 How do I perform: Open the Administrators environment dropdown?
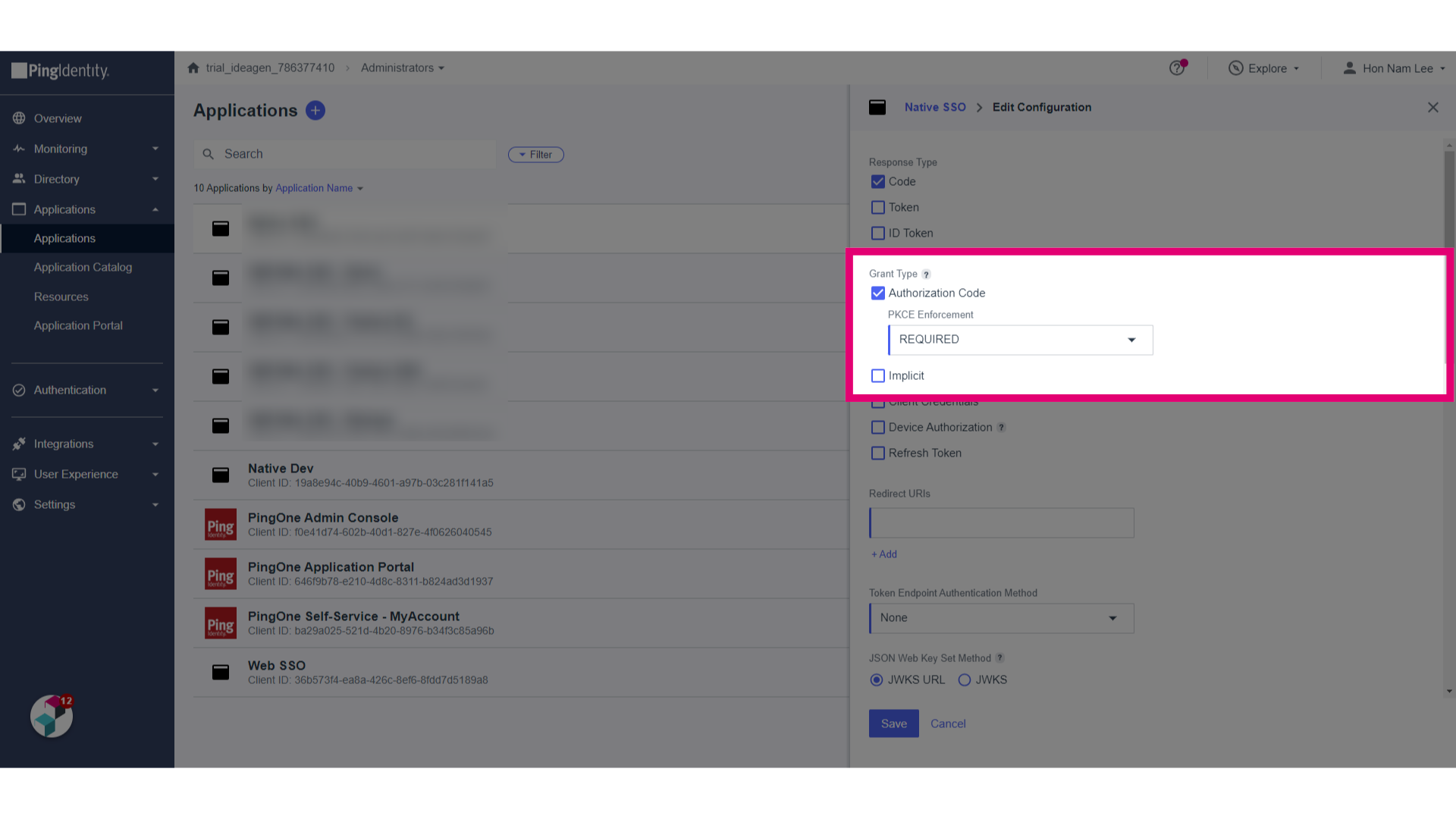[x=403, y=68]
